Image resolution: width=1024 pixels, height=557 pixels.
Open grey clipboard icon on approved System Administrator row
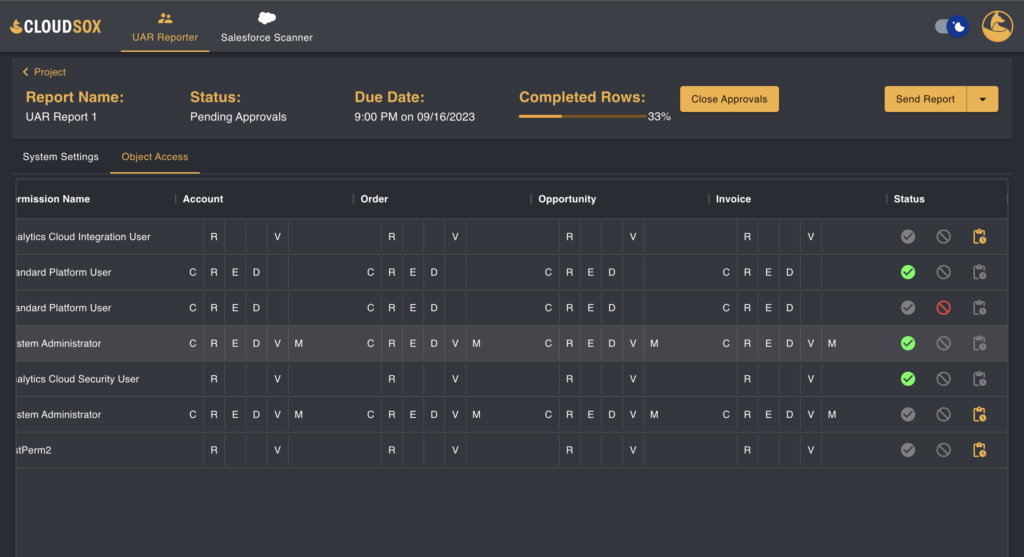tap(979, 343)
